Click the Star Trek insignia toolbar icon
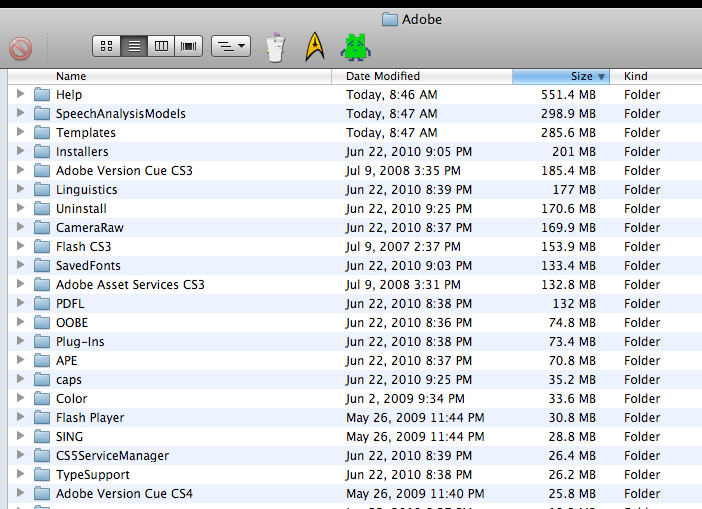Viewport: 702px width, 509px height. [315, 47]
